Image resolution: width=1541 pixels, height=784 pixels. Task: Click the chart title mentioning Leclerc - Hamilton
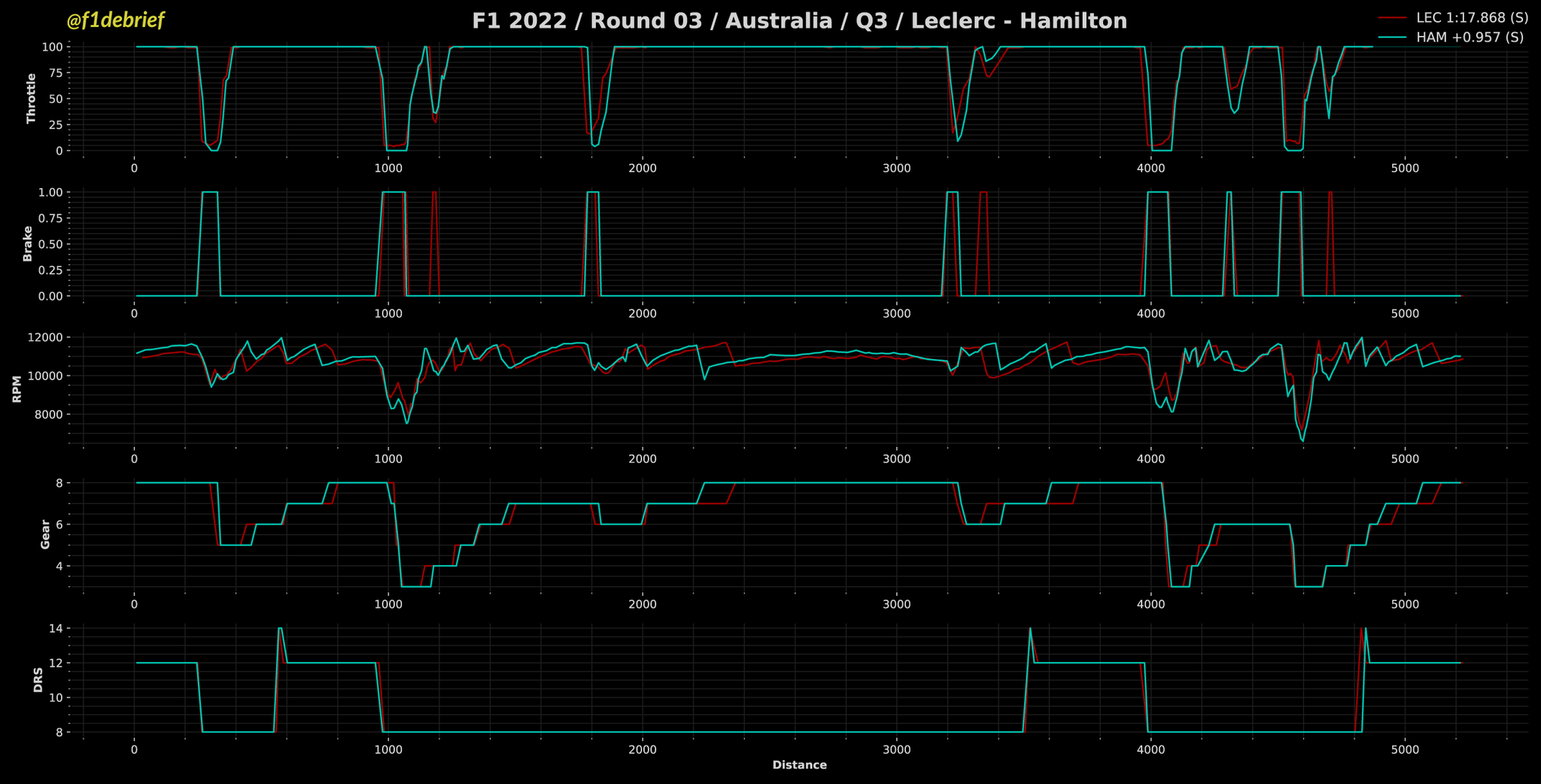pyautogui.click(x=799, y=21)
